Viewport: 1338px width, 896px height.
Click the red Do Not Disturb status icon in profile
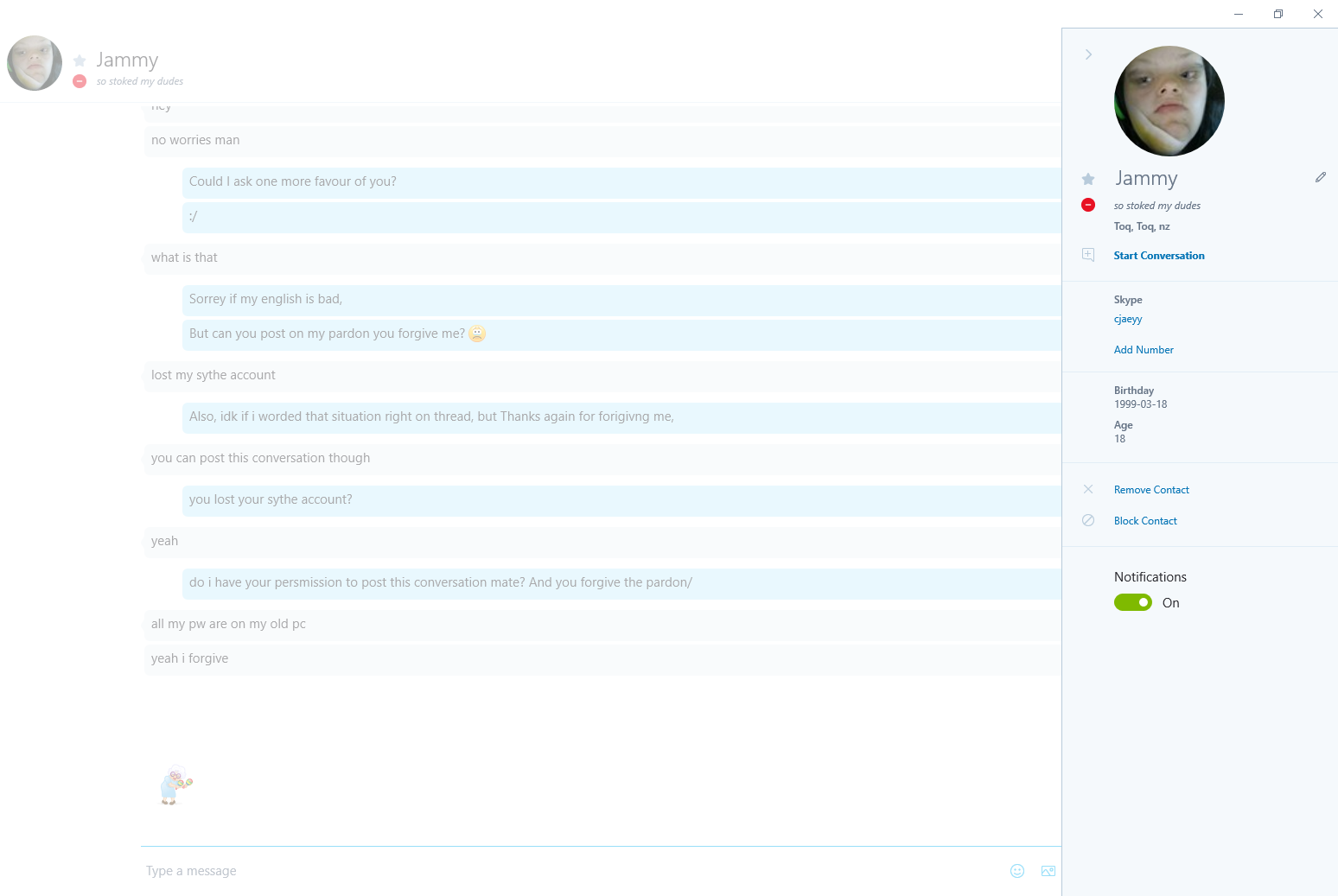click(1088, 205)
